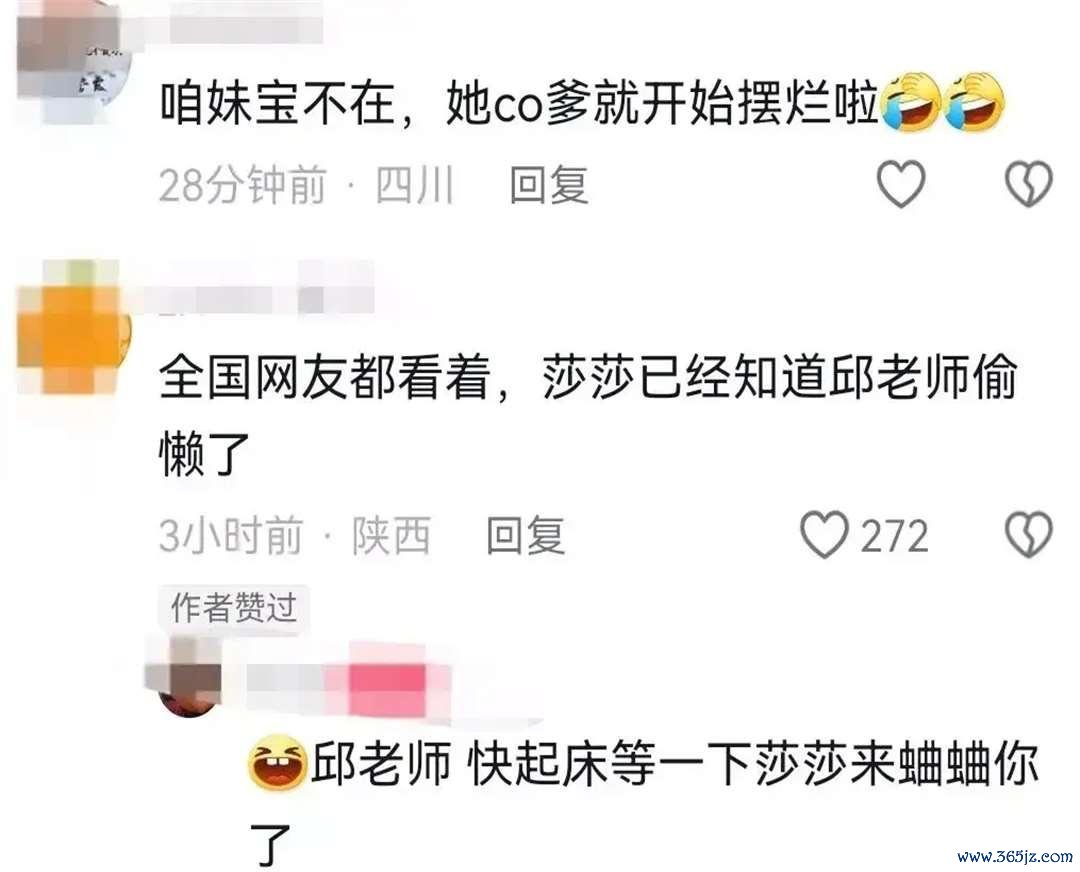
Task: Click the laughing emoji before 邱老师 in the reply
Action: [278, 762]
